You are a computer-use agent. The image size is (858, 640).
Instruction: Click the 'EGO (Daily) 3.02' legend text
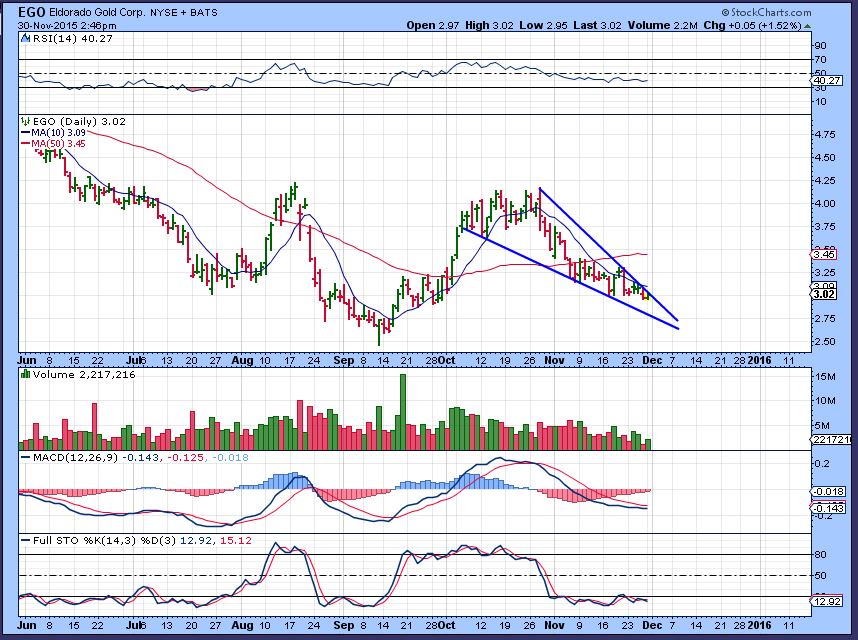click(x=79, y=121)
